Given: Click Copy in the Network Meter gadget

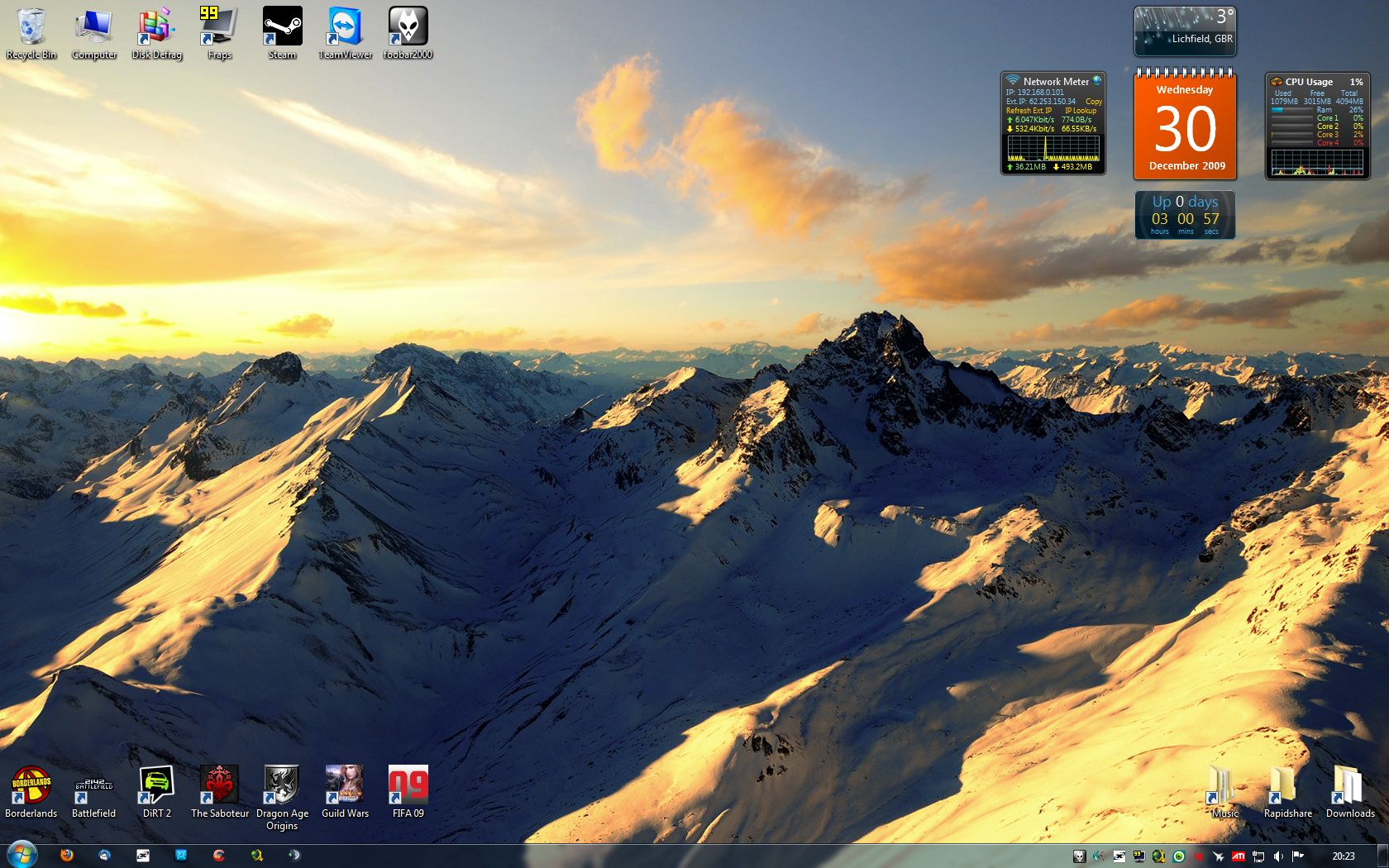Looking at the screenshot, I should pos(1093,102).
